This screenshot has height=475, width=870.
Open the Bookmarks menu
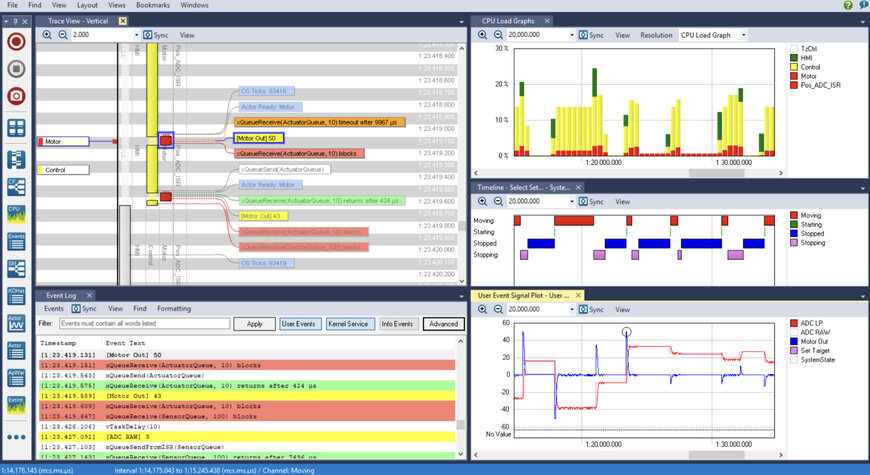click(x=152, y=5)
